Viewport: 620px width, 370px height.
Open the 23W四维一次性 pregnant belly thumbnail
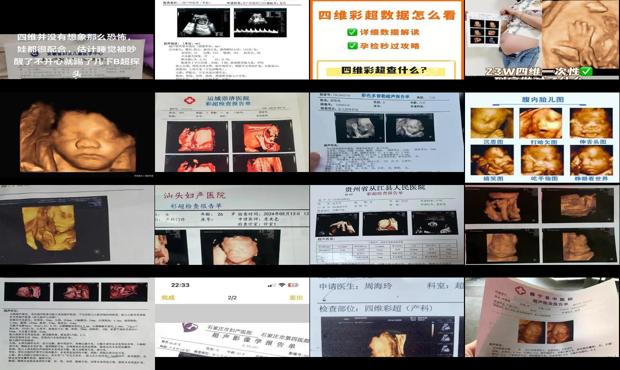[x=542, y=40]
